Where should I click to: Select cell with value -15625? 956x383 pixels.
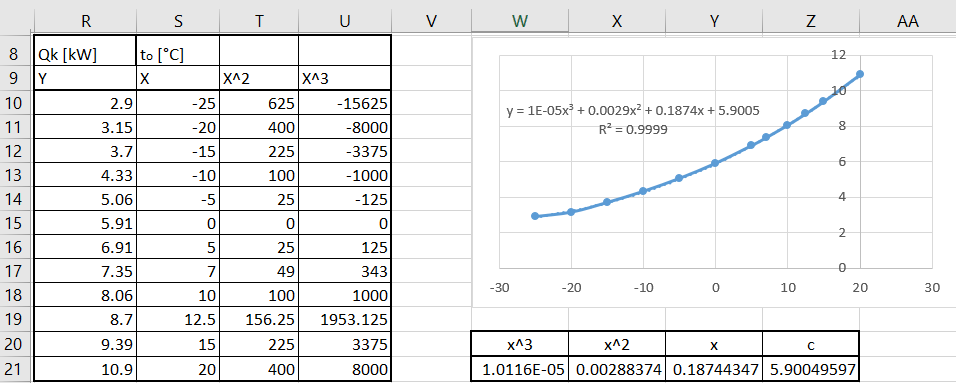click(x=344, y=103)
